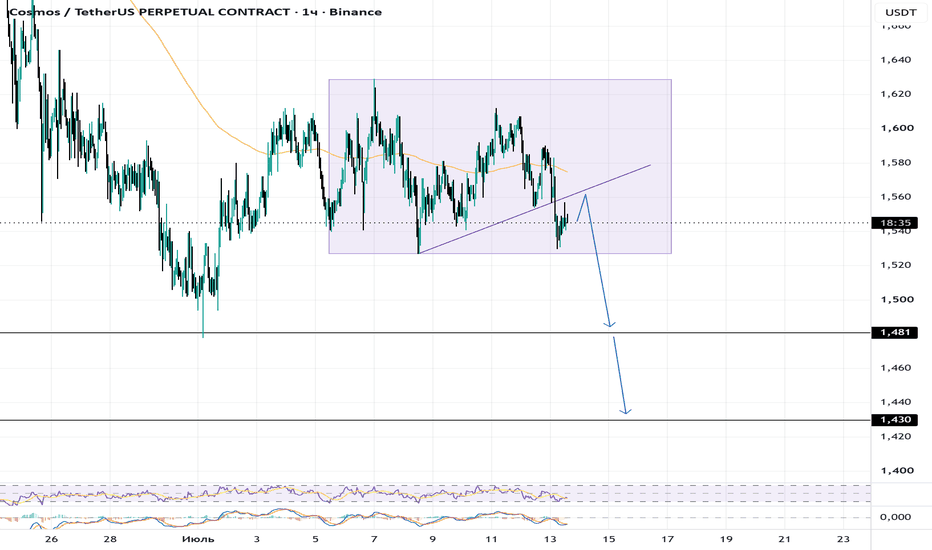Select the purple ascending trendline
This screenshot has width=932, height=550.
click(x=535, y=209)
